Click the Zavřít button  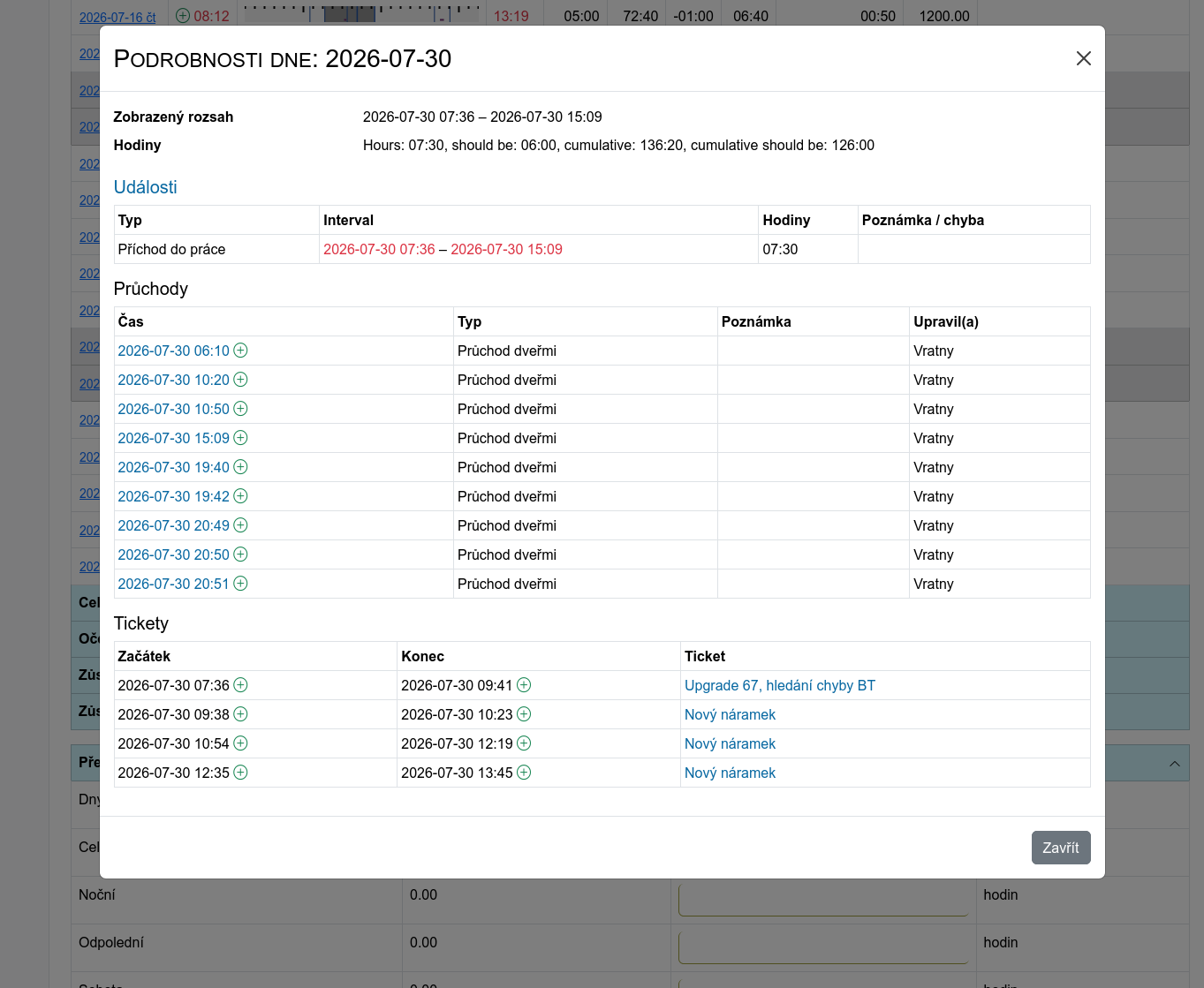[1061, 848]
